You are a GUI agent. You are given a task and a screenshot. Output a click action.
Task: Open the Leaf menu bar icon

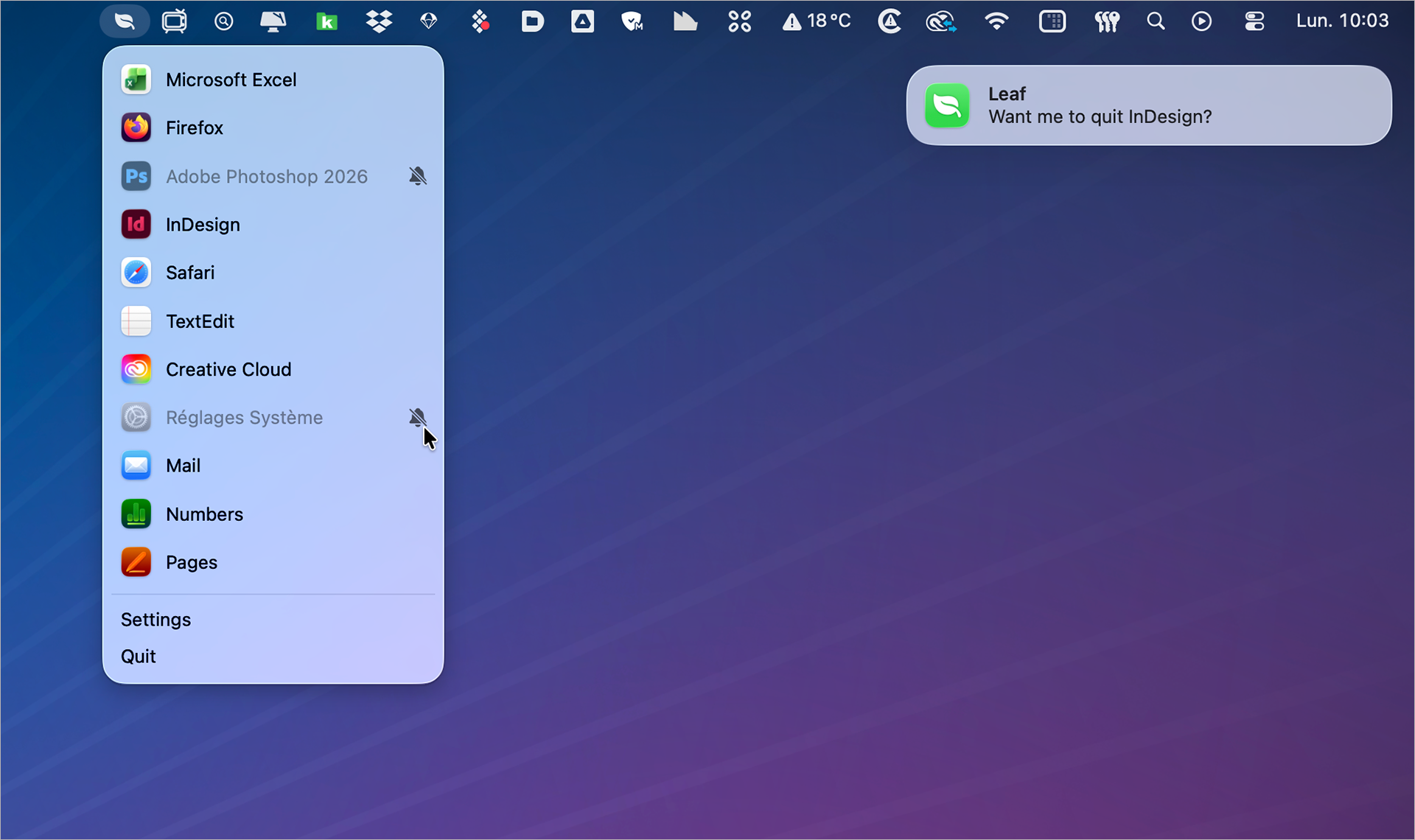(125, 21)
